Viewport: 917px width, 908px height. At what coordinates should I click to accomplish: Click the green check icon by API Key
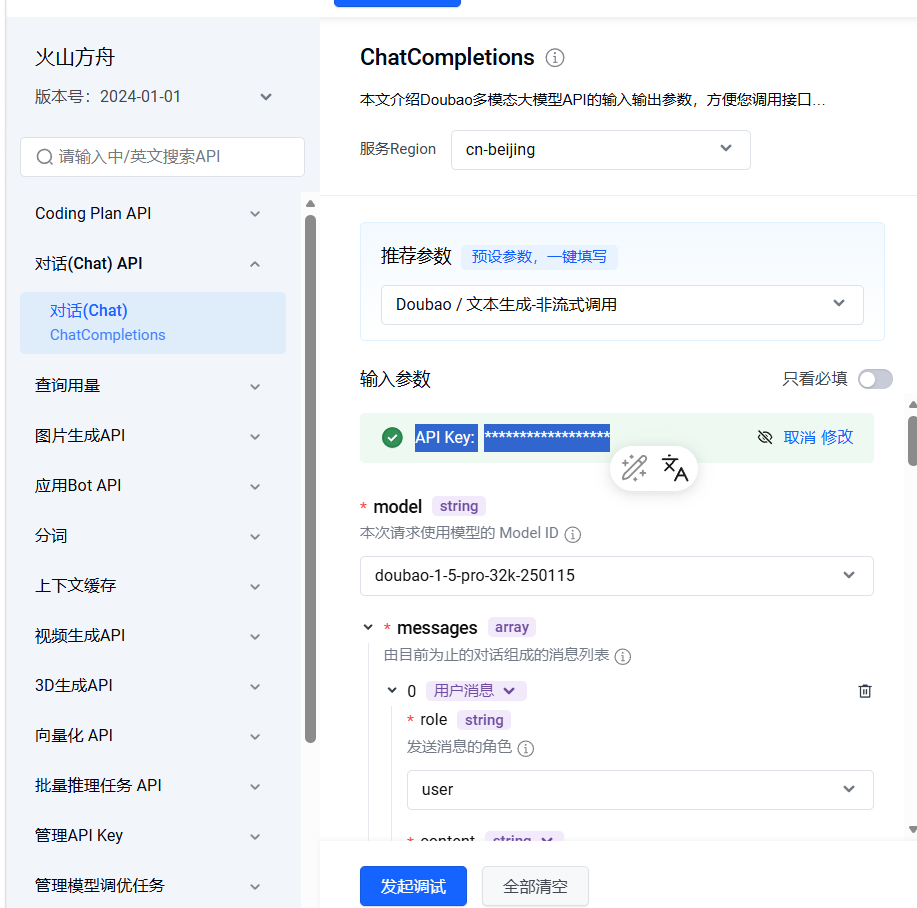pos(392,437)
